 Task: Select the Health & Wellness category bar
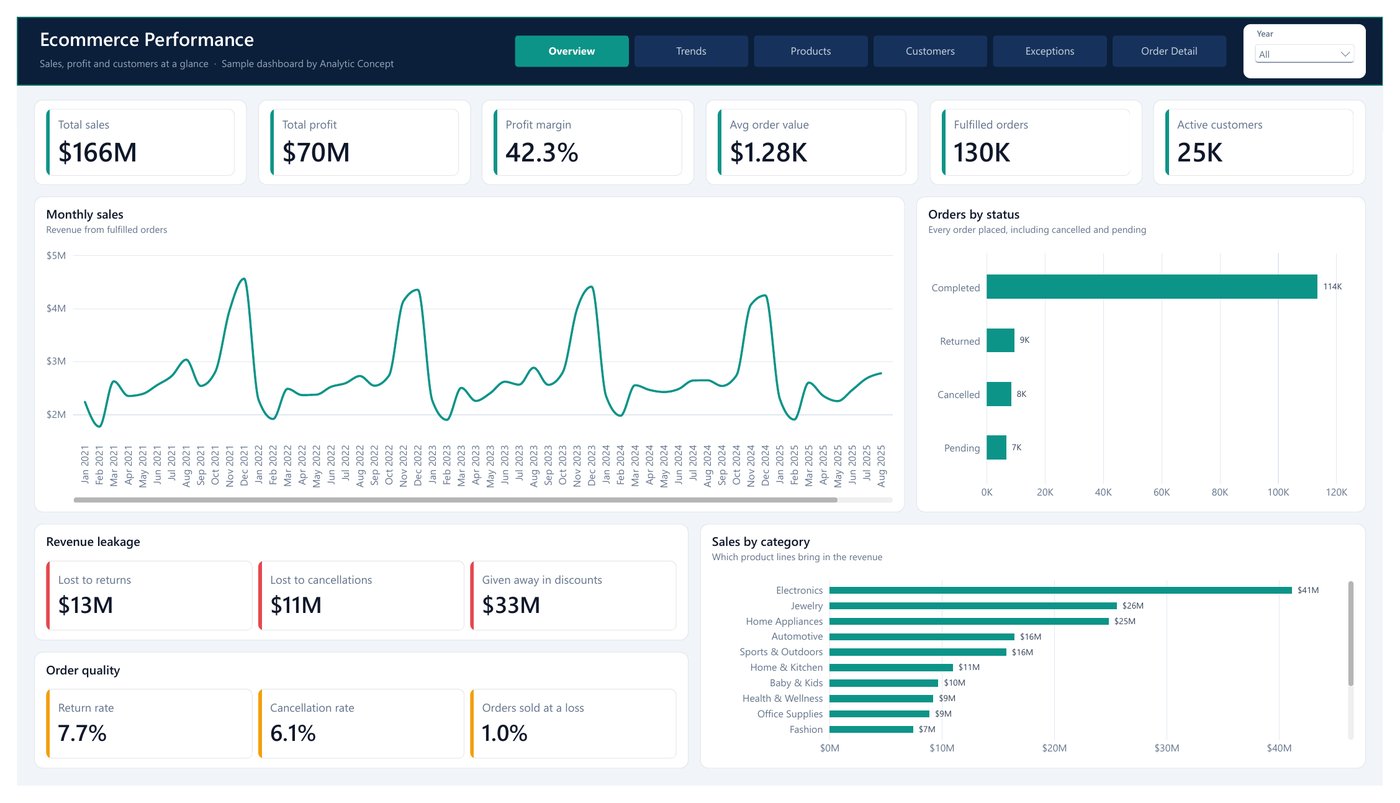pyautogui.click(x=881, y=699)
